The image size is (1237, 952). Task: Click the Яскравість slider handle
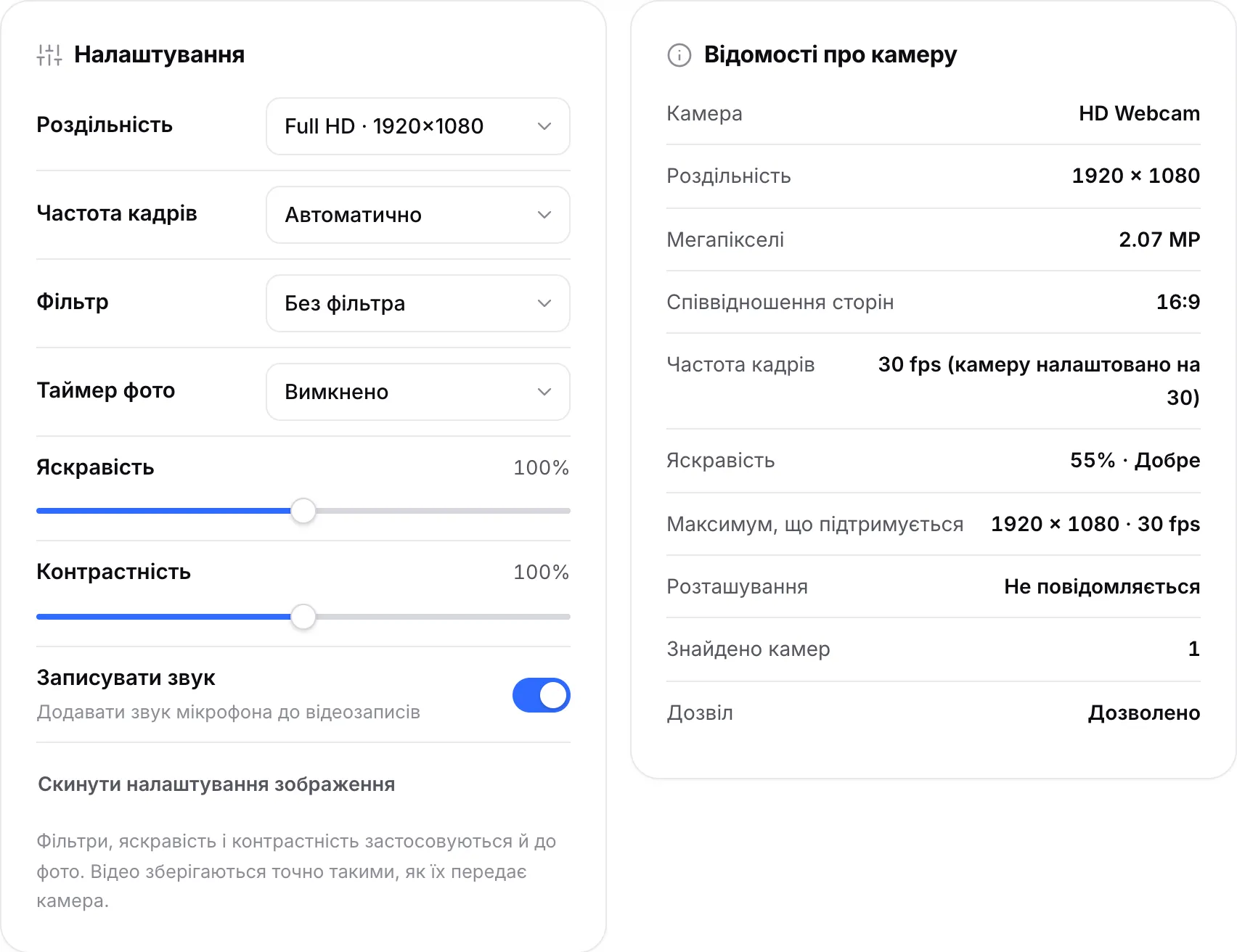pos(303,511)
